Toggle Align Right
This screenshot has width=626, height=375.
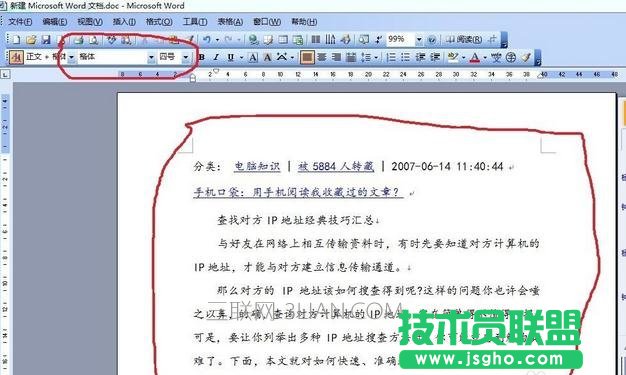[x=336, y=57]
